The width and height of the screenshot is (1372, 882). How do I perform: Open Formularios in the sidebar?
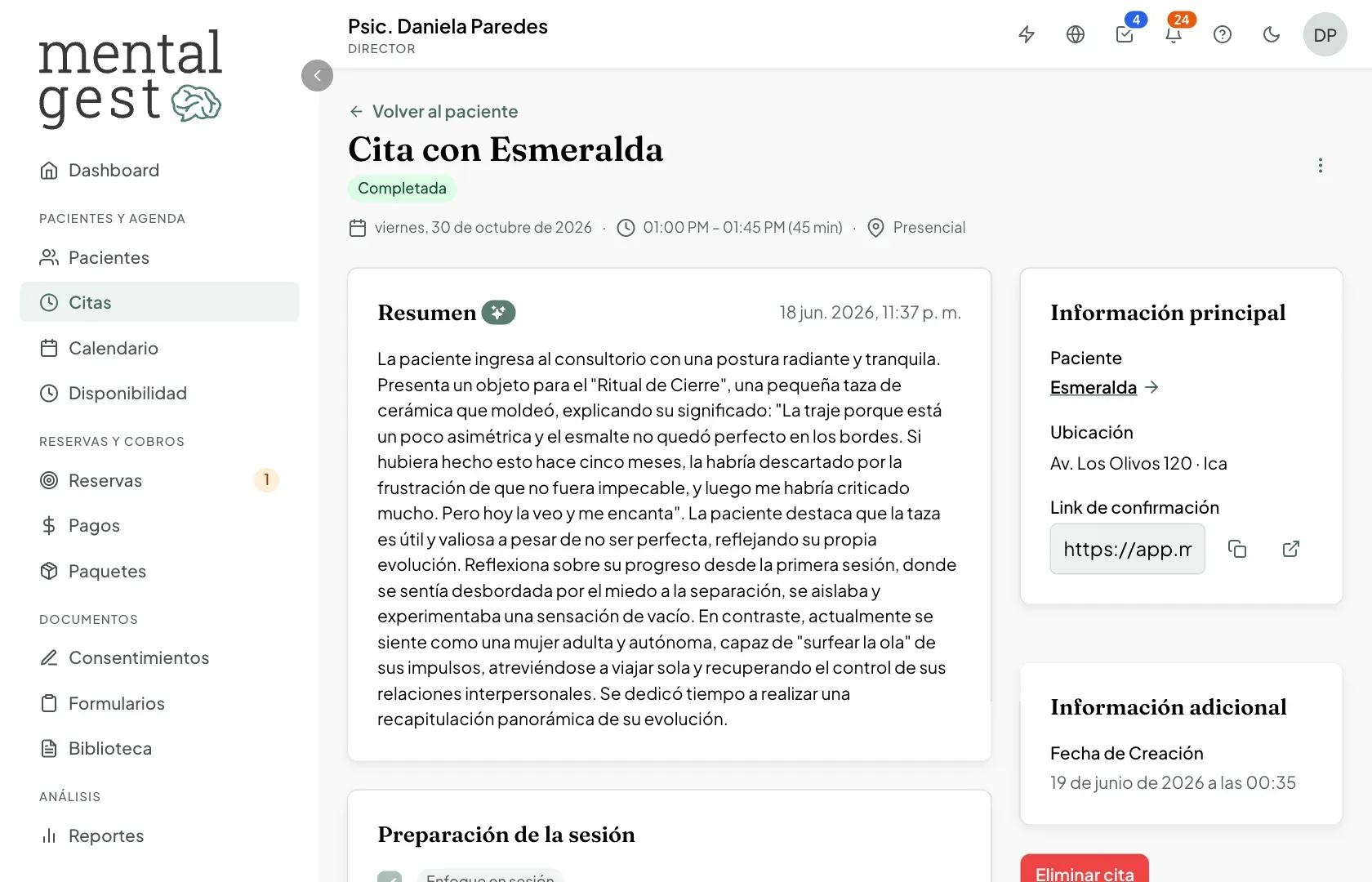pos(159,703)
